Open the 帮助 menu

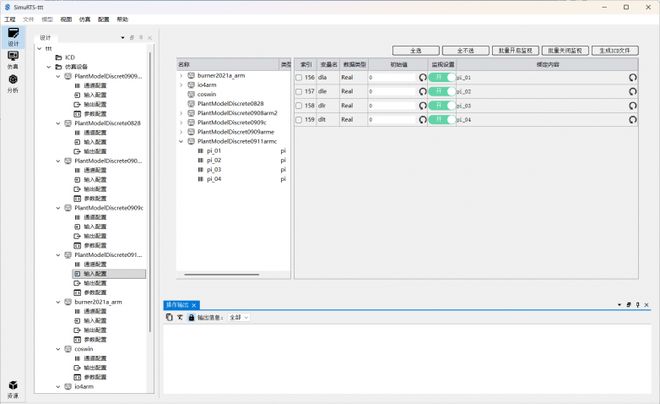coord(122,19)
